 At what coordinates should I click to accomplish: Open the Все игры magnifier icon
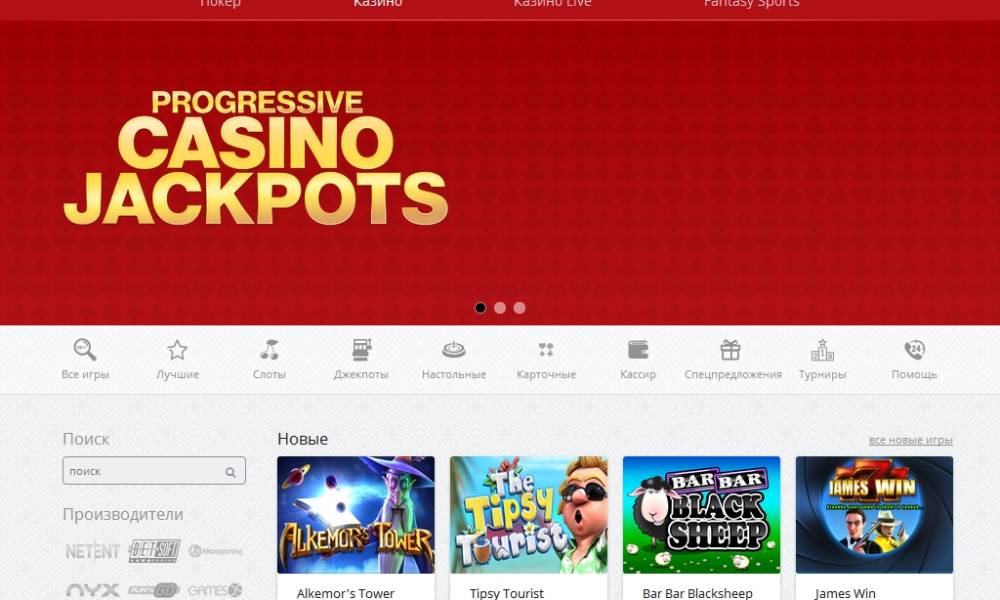pyautogui.click(x=85, y=349)
